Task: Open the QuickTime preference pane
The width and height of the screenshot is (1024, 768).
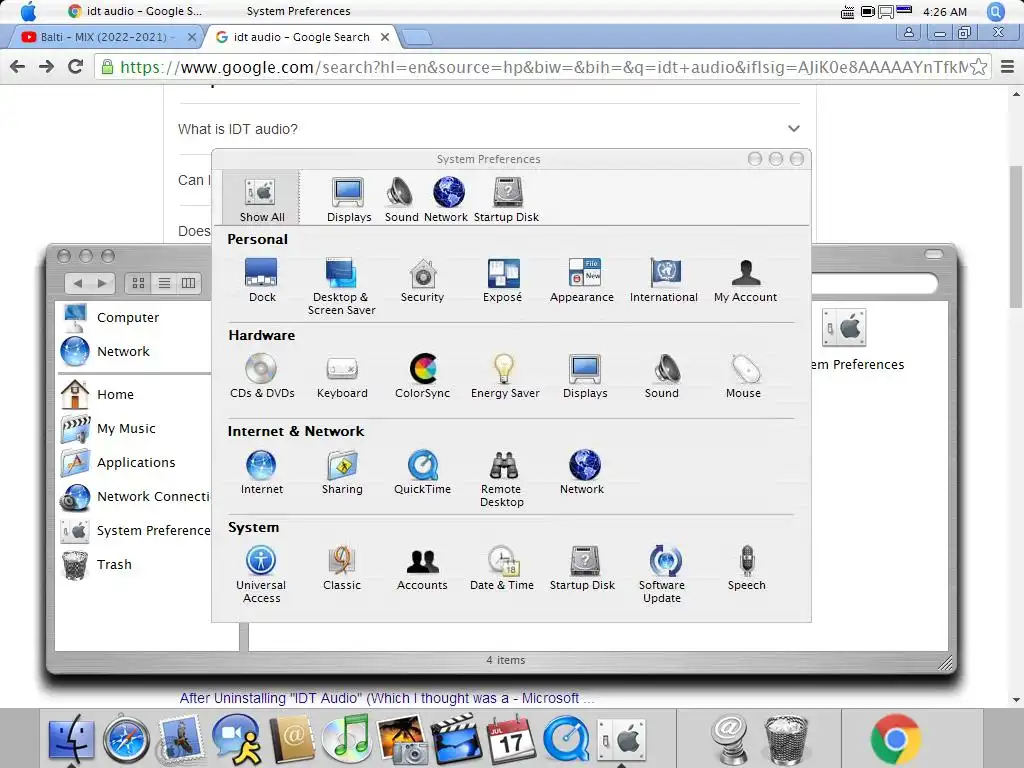Action: (423, 472)
